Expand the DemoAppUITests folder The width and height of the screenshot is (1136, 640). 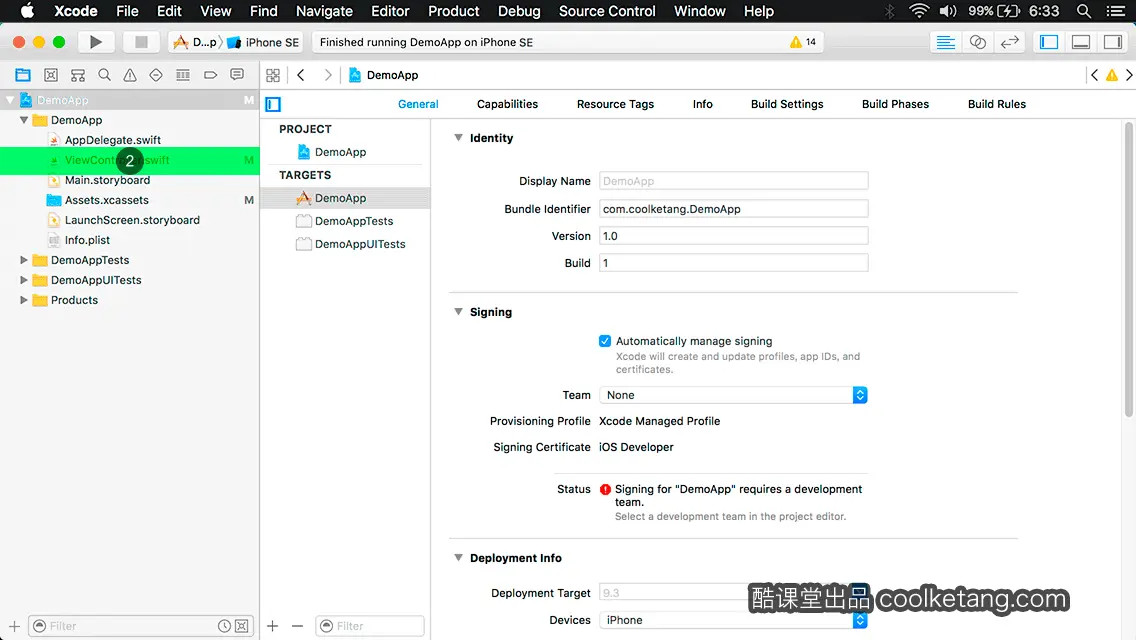pos(24,280)
